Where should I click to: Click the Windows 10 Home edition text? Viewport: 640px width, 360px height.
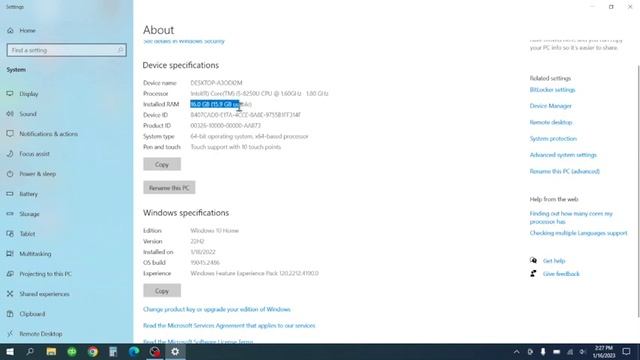(x=215, y=231)
